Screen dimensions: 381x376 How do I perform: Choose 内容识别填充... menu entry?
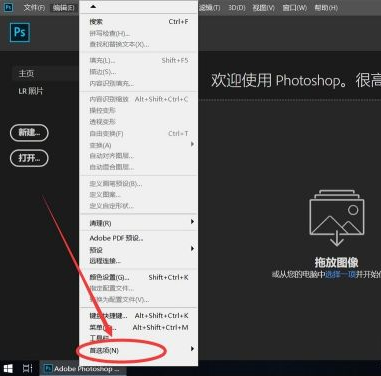[138, 83]
